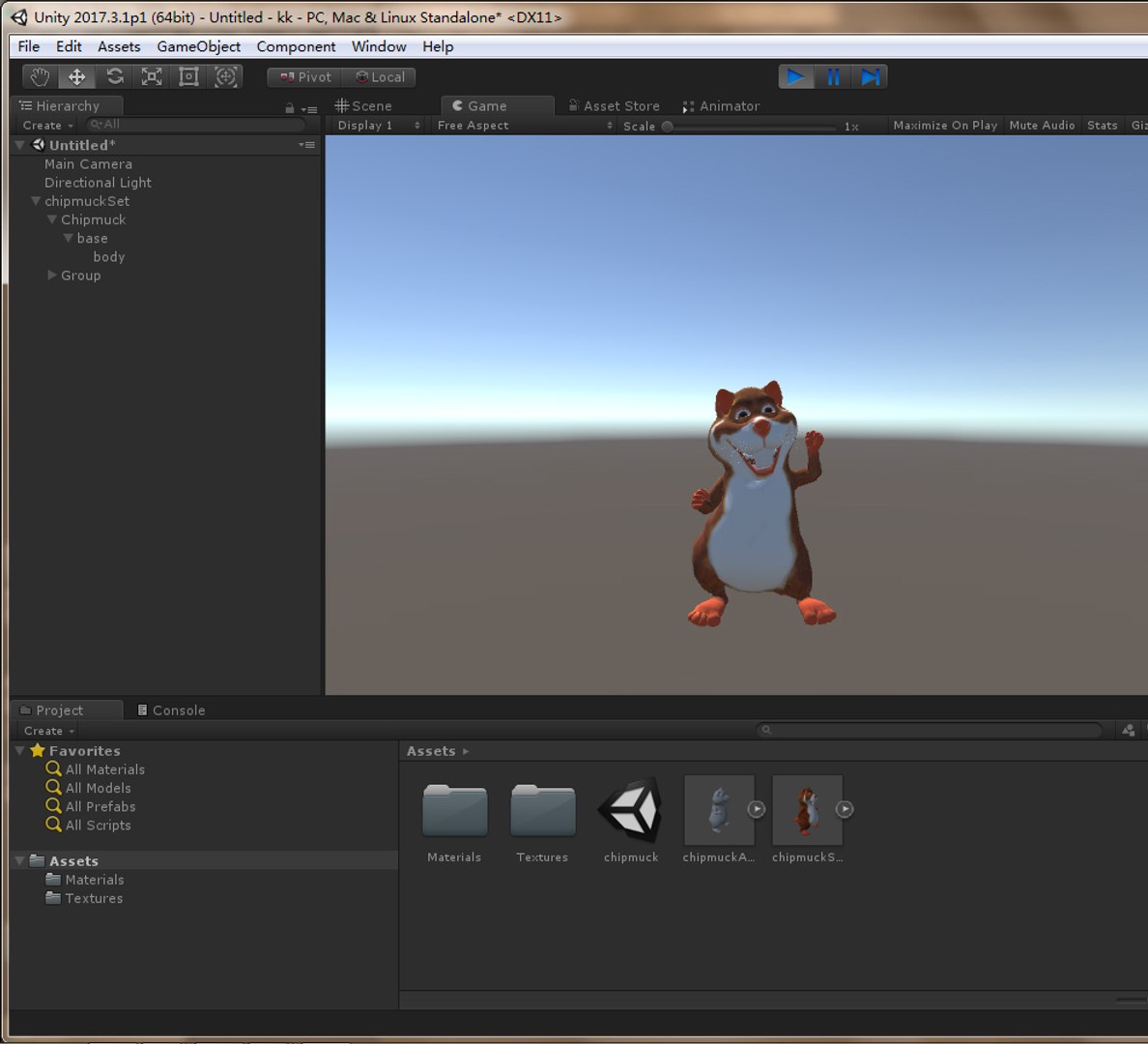Image resolution: width=1148 pixels, height=1044 pixels.
Task: Open the GameObject menu
Action: click(198, 46)
